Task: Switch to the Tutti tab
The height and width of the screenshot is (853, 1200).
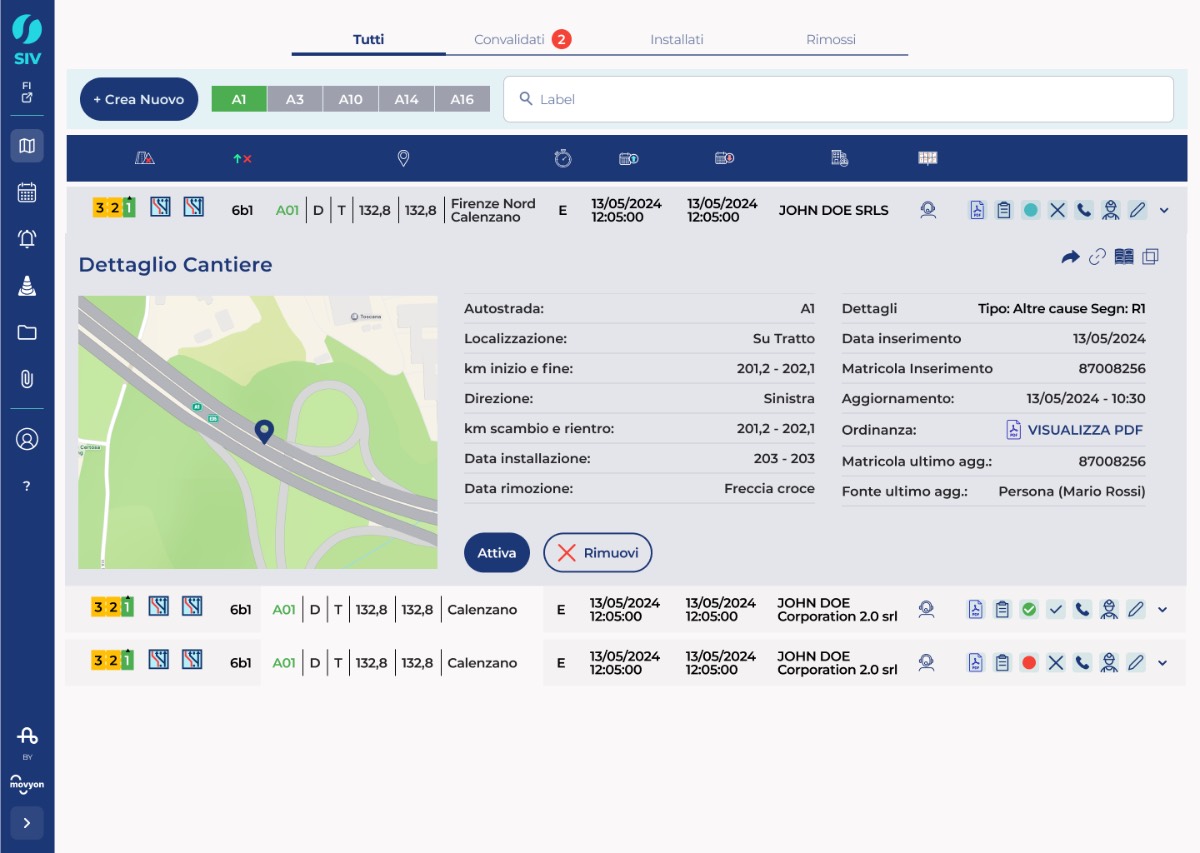Action: (368, 40)
